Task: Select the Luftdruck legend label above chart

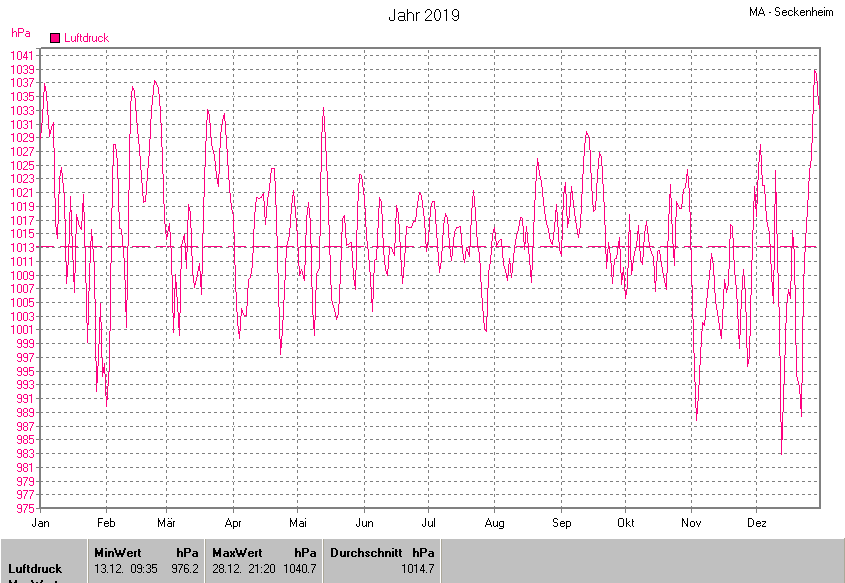Action: [x=86, y=38]
